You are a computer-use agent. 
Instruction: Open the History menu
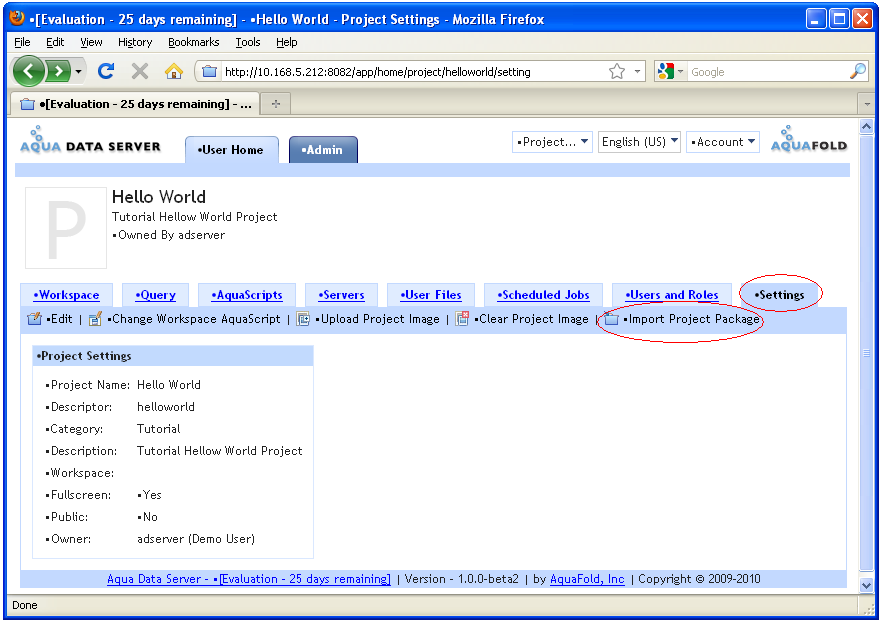135,42
